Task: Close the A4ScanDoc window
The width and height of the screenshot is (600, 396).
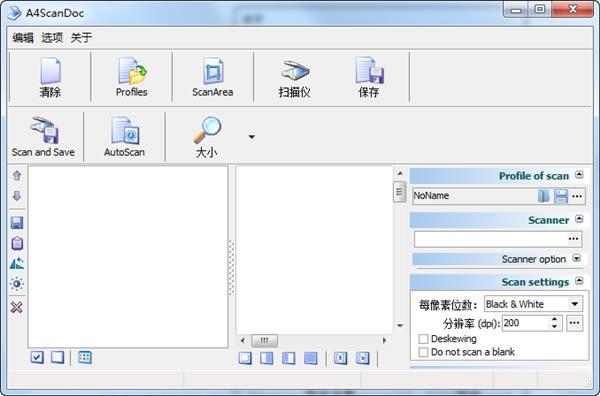Action: [573, 10]
